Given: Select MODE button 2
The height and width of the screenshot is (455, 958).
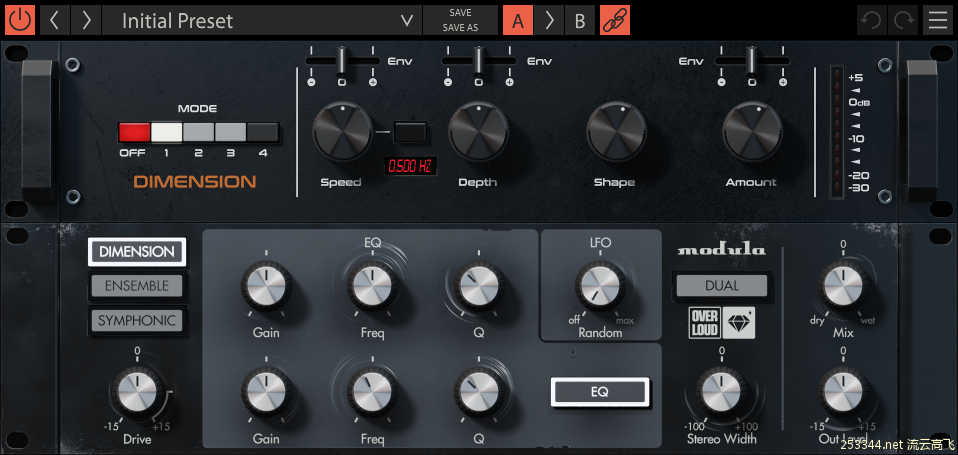Looking at the screenshot, I should (x=199, y=132).
